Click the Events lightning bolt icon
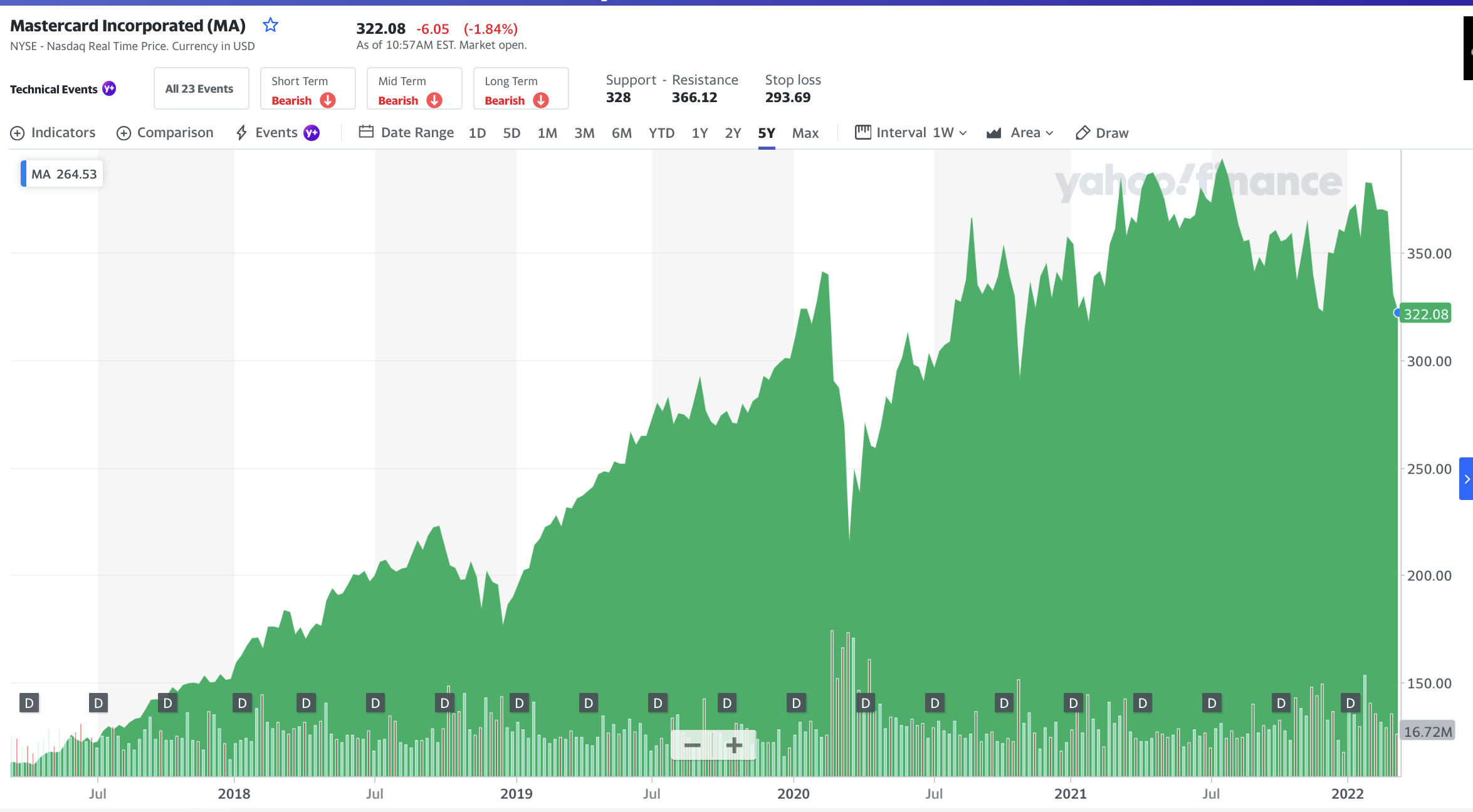The image size is (1473, 812). [x=241, y=133]
